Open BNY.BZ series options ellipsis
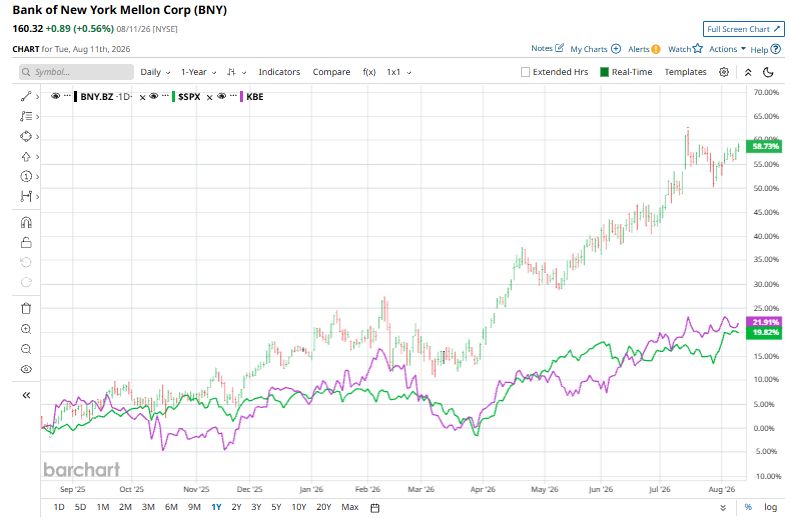Image resolution: width=790 pixels, height=522 pixels. coord(67,95)
